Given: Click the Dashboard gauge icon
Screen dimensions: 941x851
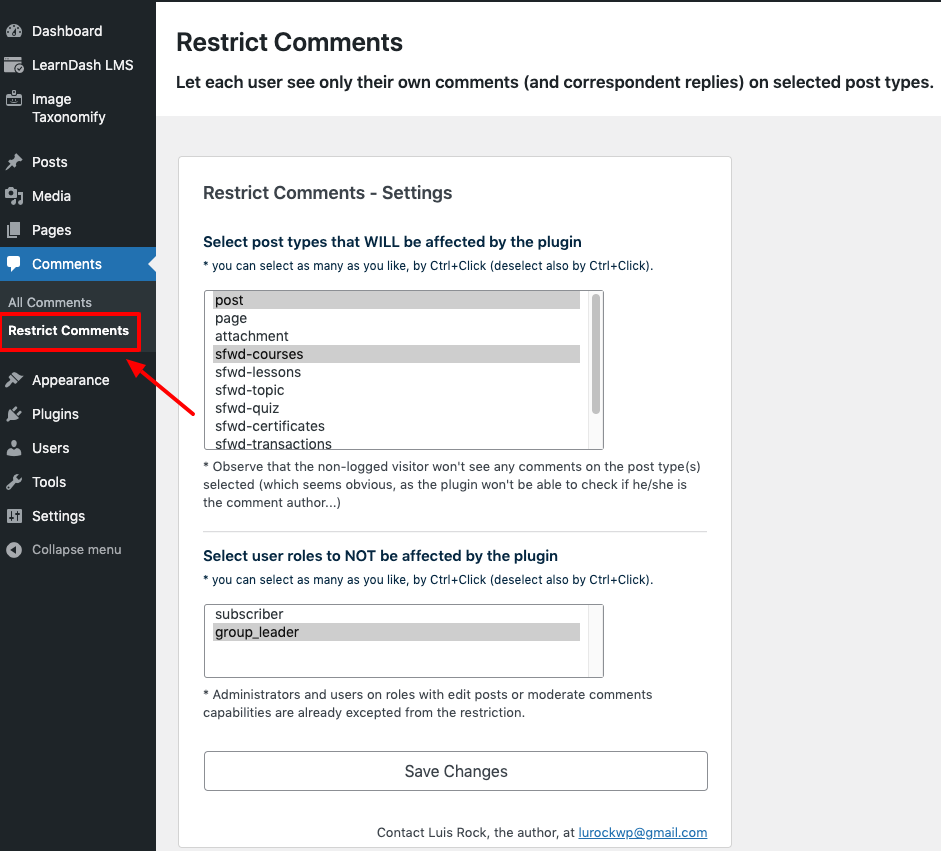Looking at the screenshot, I should tap(14, 31).
